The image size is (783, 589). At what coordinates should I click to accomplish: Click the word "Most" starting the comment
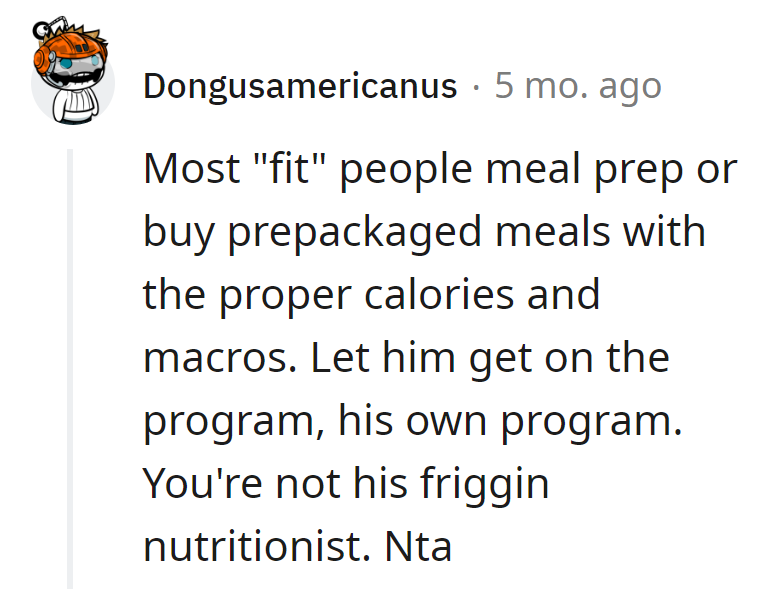(189, 169)
